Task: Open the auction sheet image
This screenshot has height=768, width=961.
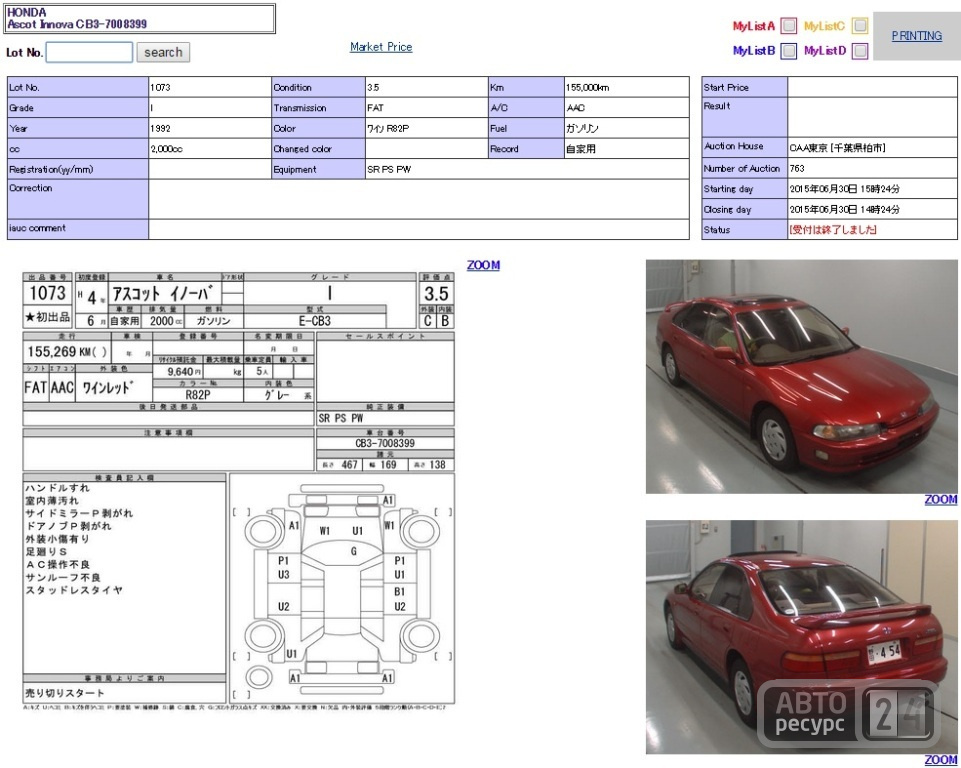Action: [x=238, y=492]
